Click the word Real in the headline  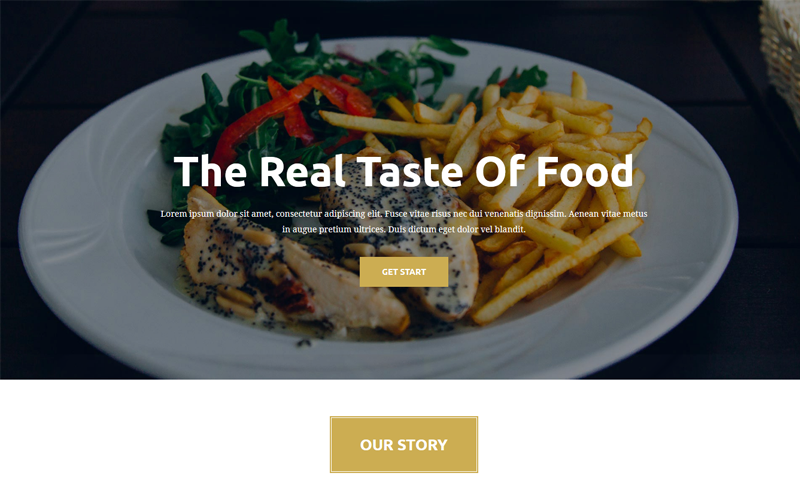coord(302,171)
